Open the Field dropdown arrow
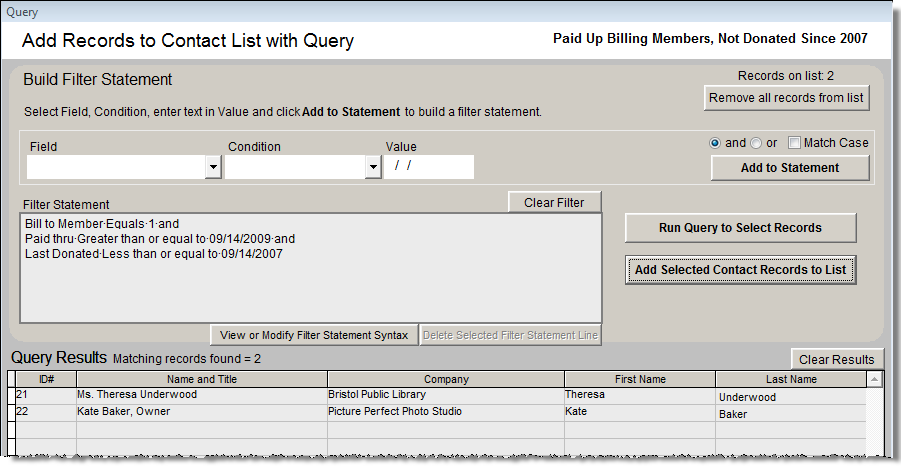This screenshot has width=901, height=466. pos(213,167)
